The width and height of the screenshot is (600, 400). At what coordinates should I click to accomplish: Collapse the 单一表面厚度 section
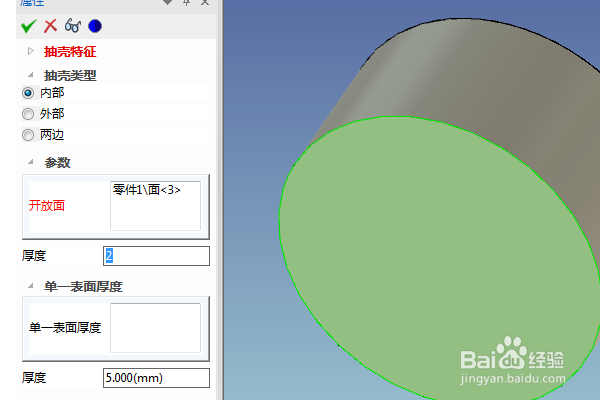click(x=31, y=286)
